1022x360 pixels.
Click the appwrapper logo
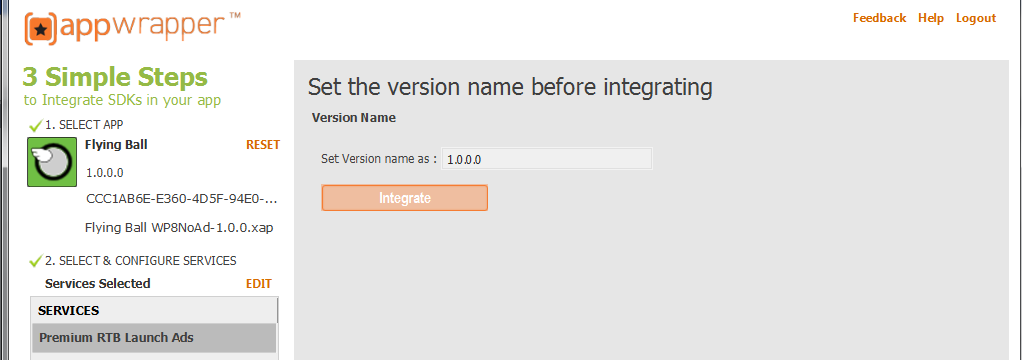click(132, 27)
